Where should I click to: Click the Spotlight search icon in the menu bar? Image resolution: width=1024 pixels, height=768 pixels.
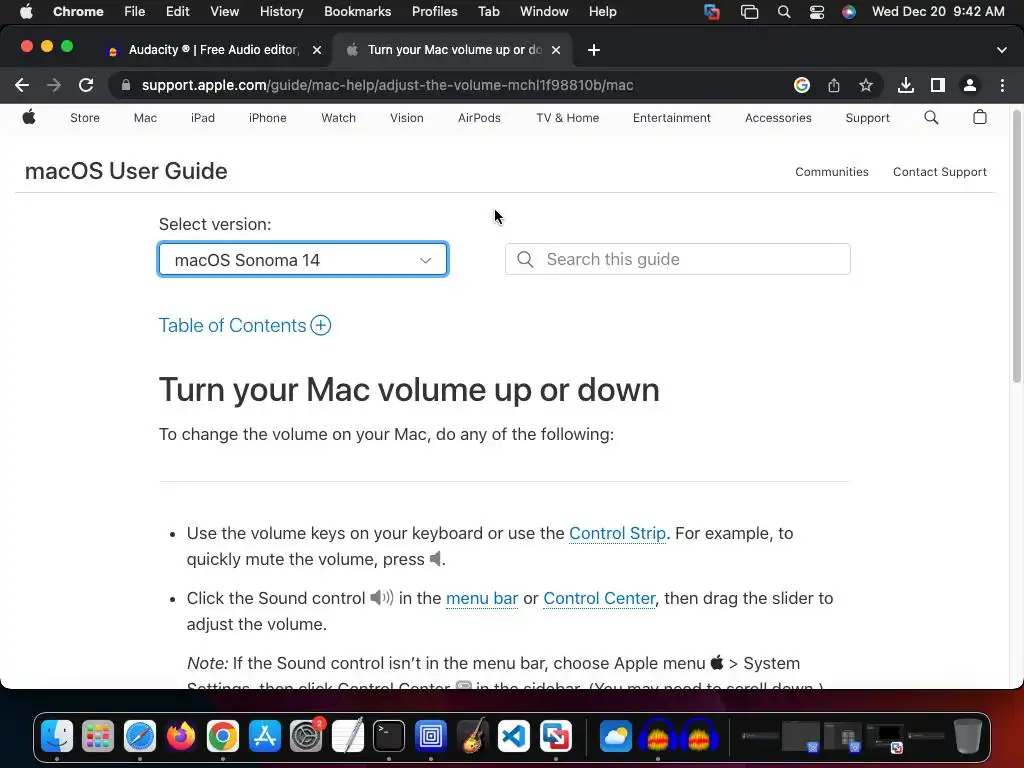(784, 12)
